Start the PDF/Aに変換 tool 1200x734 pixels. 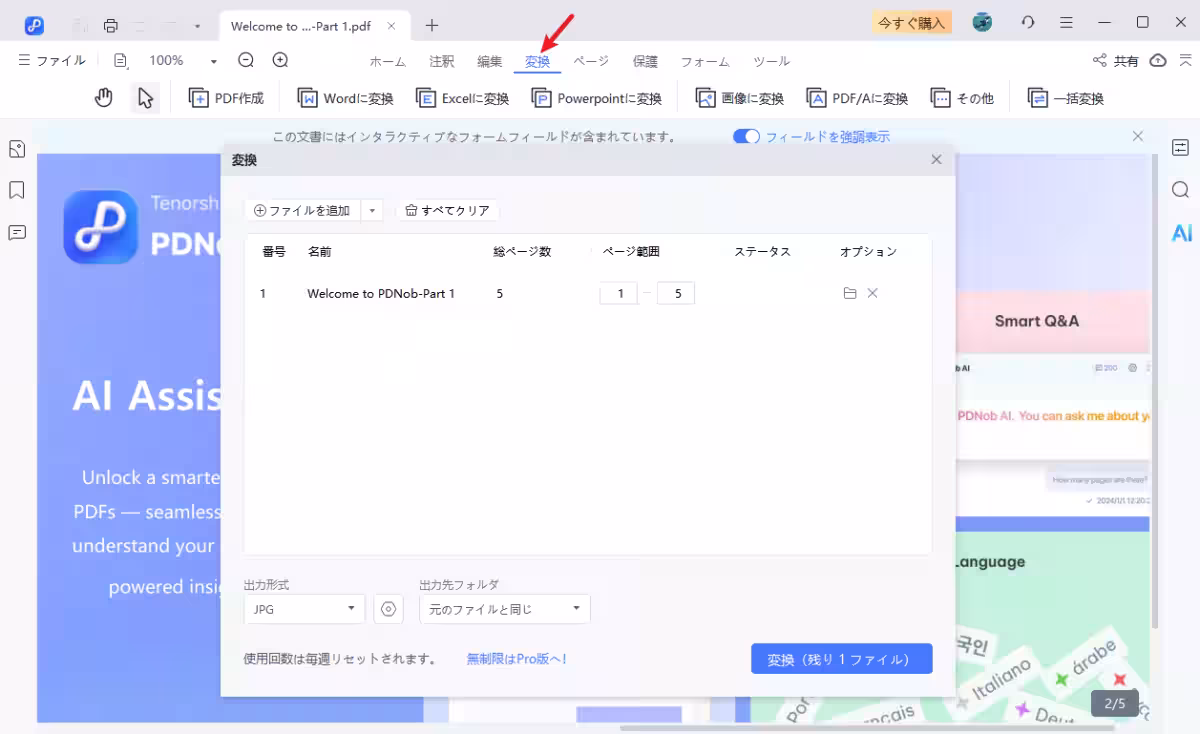pyautogui.click(x=857, y=97)
